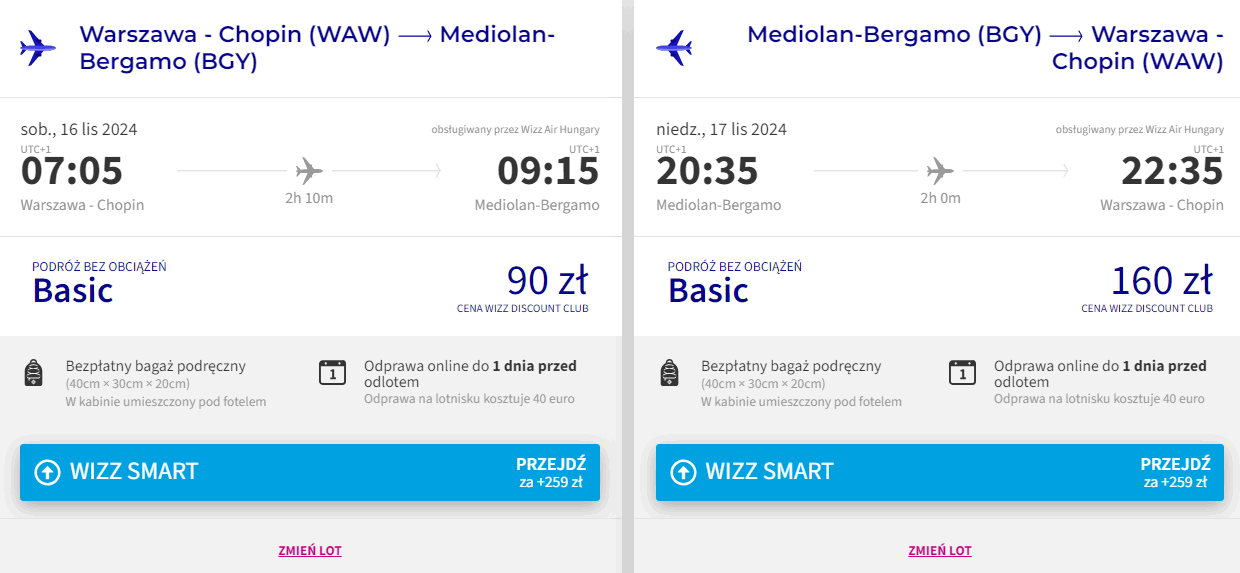The height and width of the screenshot is (573, 1240).
Task: Click the calendar icon in the return flight card
Action: [x=962, y=373]
